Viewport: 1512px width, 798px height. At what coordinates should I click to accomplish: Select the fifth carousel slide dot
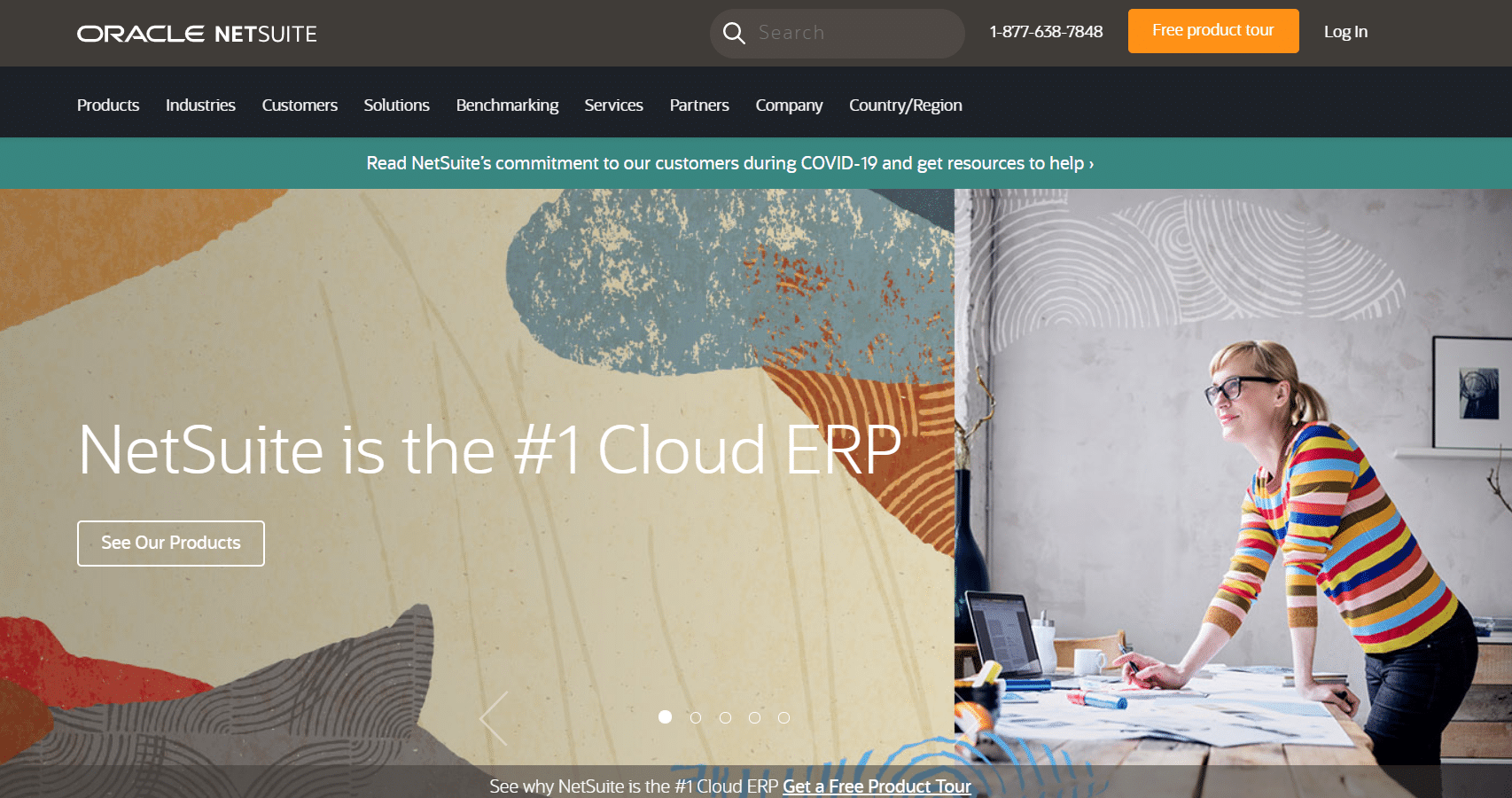(x=783, y=717)
